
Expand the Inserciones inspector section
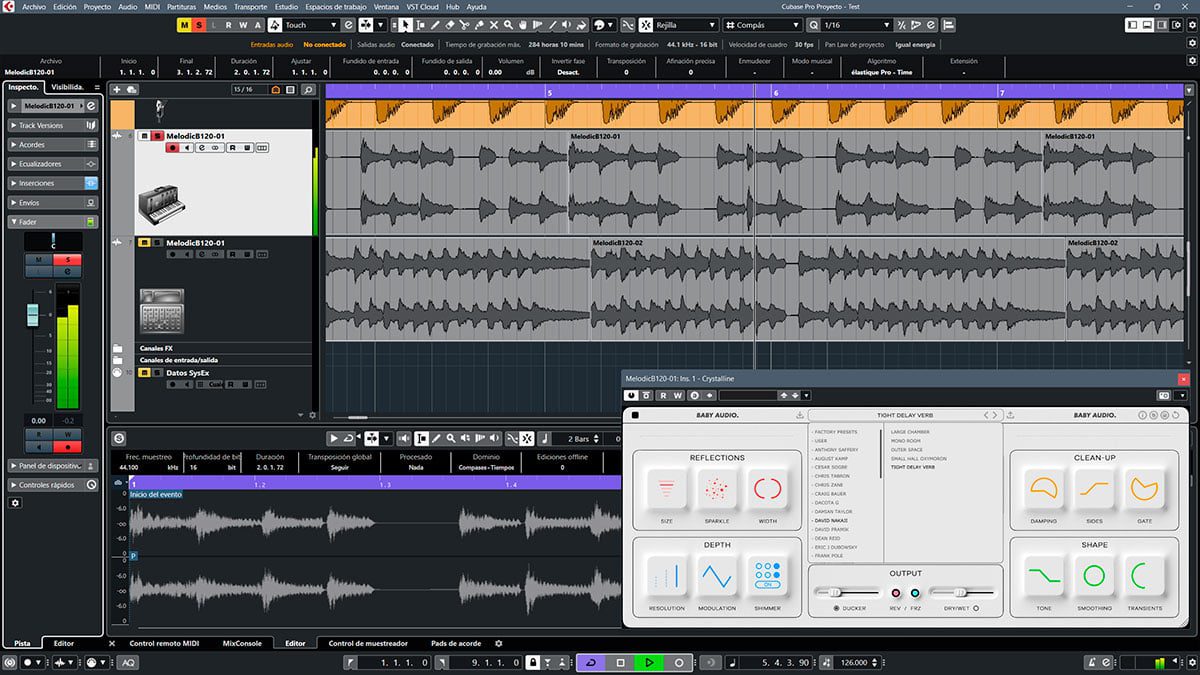tap(53, 183)
